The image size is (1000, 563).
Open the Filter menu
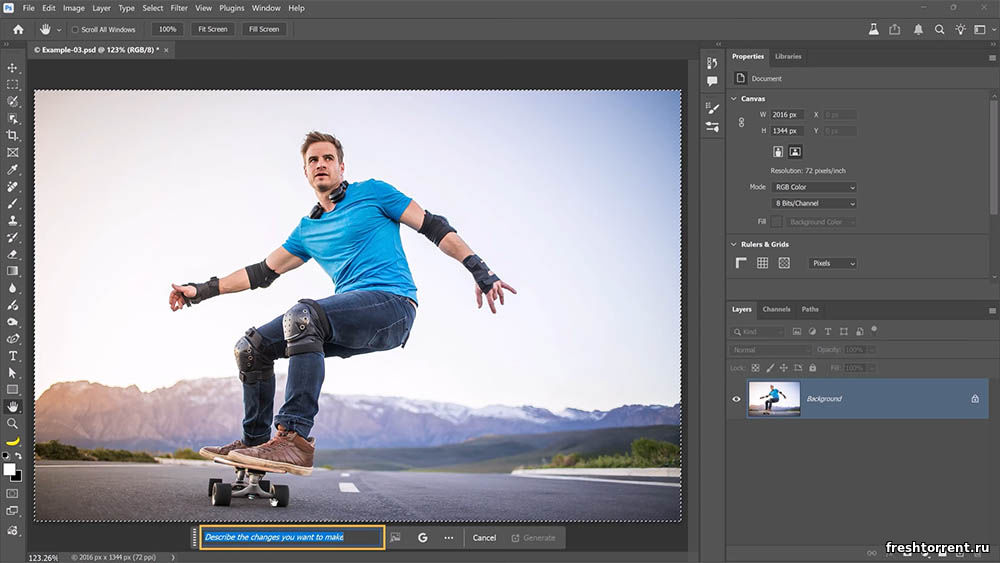click(178, 8)
